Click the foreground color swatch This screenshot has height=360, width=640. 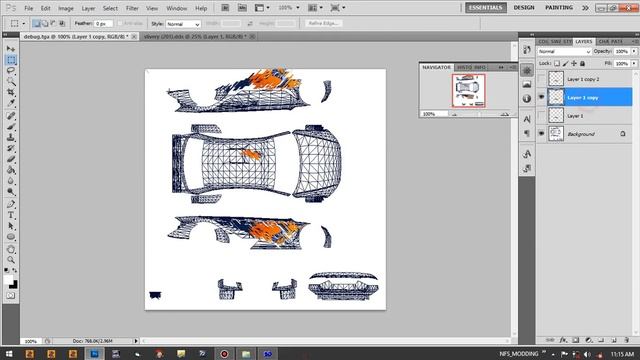[8, 280]
